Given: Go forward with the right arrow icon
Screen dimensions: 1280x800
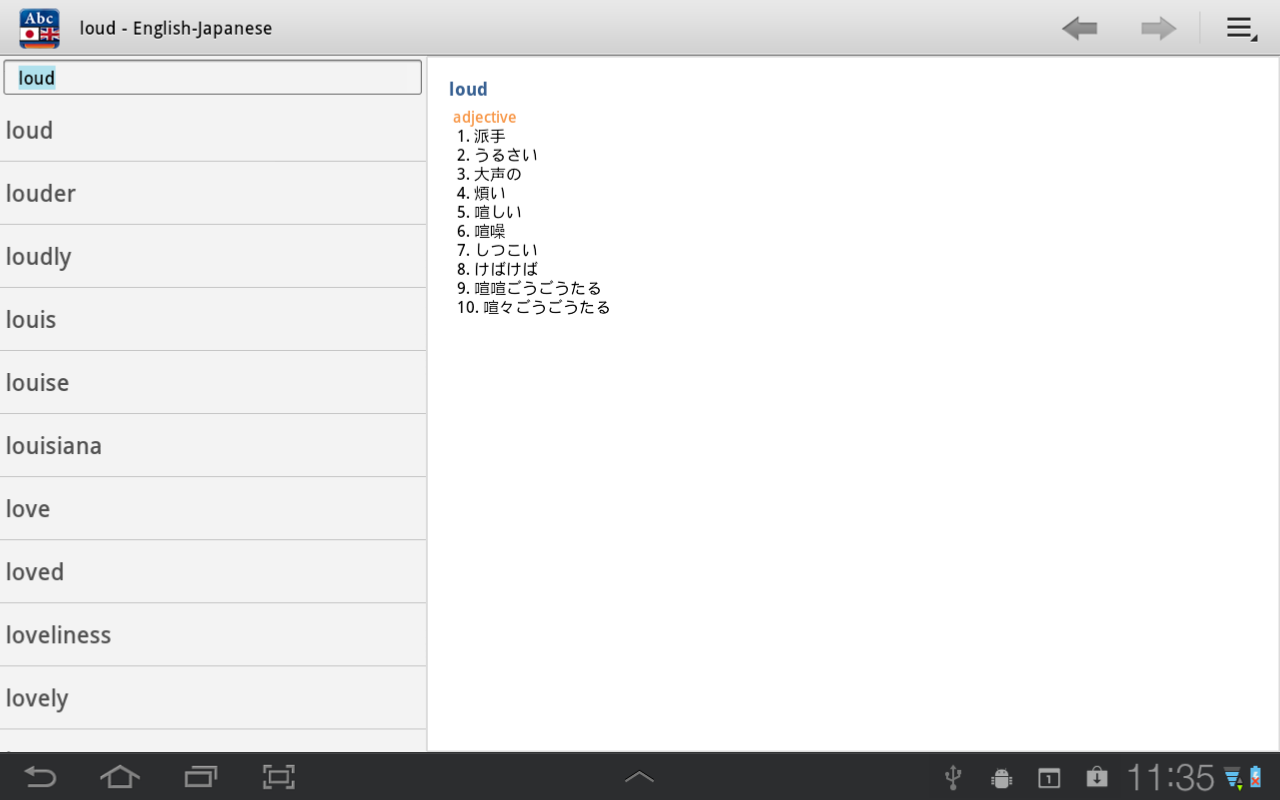Looking at the screenshot, I should [1158, 28].
